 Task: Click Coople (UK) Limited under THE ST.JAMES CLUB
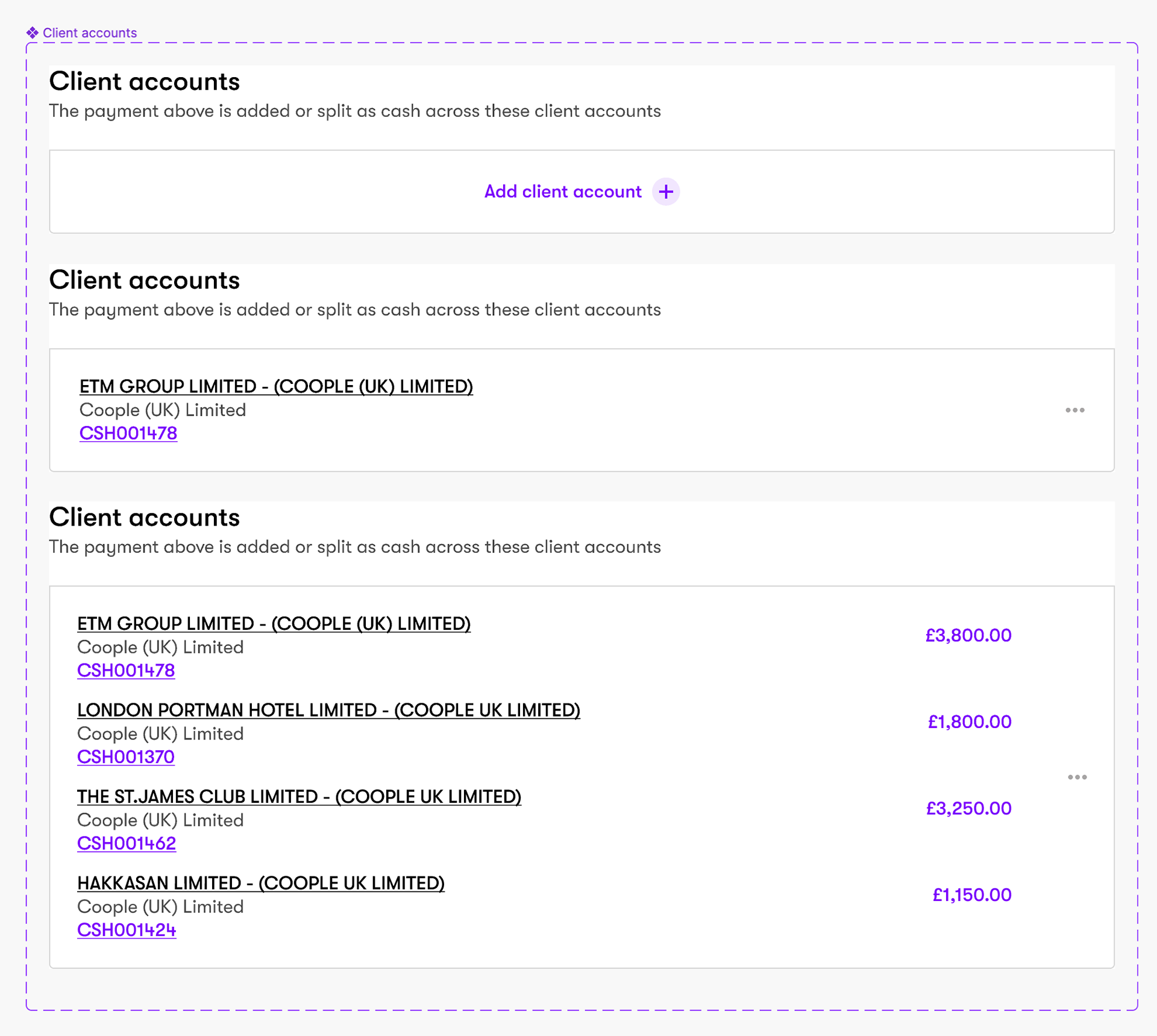coord(160,820)
